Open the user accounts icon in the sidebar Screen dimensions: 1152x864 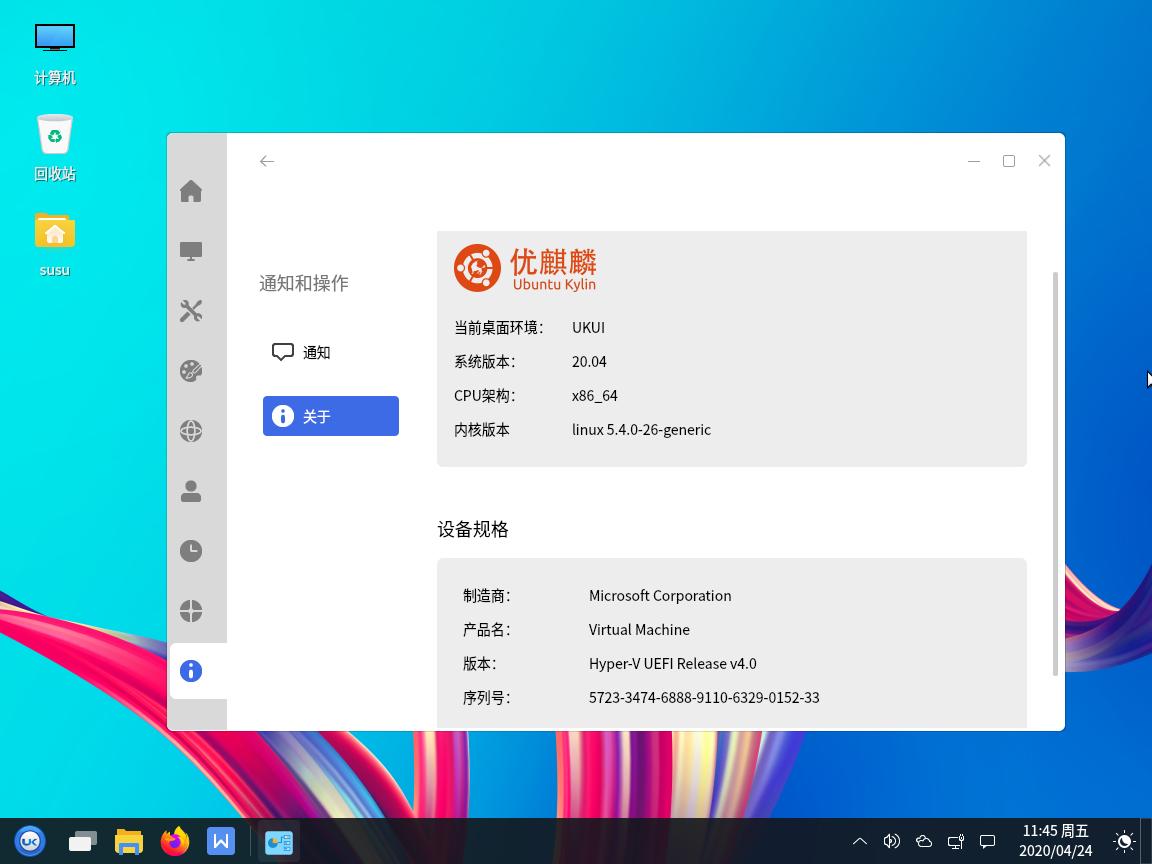191,491
